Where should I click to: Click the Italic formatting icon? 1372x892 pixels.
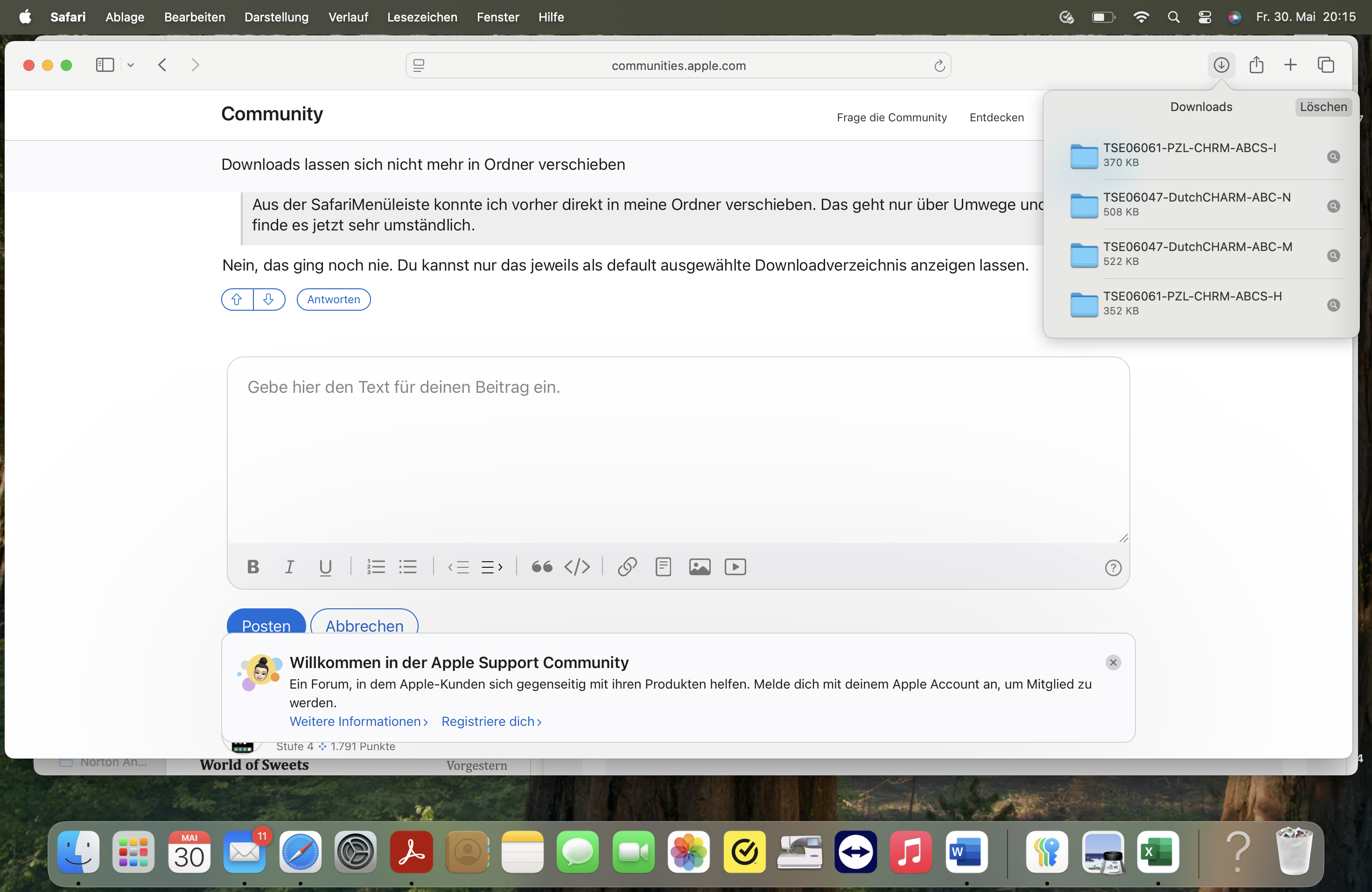pyautogui.click(x=289, y=567)
